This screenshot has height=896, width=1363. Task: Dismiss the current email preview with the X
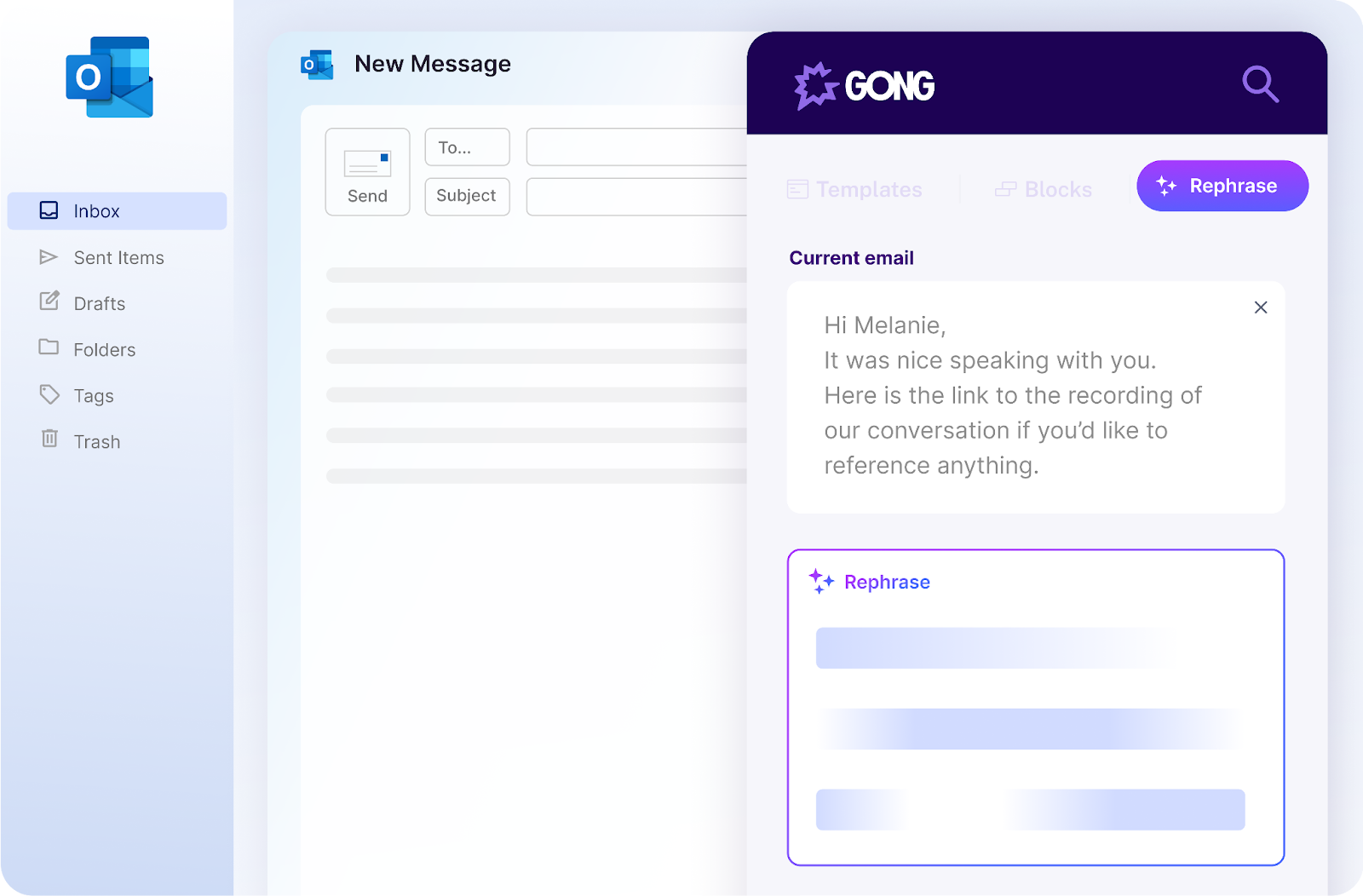(x=1261, y=307)
